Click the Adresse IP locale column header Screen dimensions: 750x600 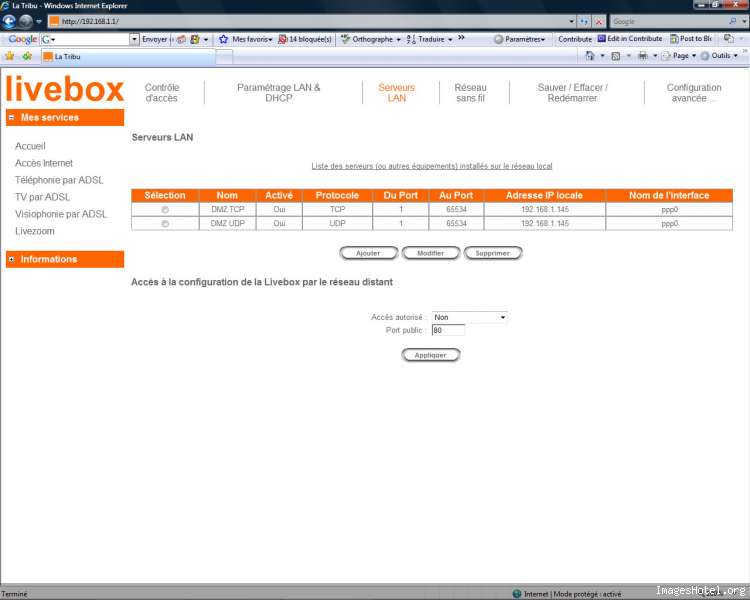click(544, 195)
